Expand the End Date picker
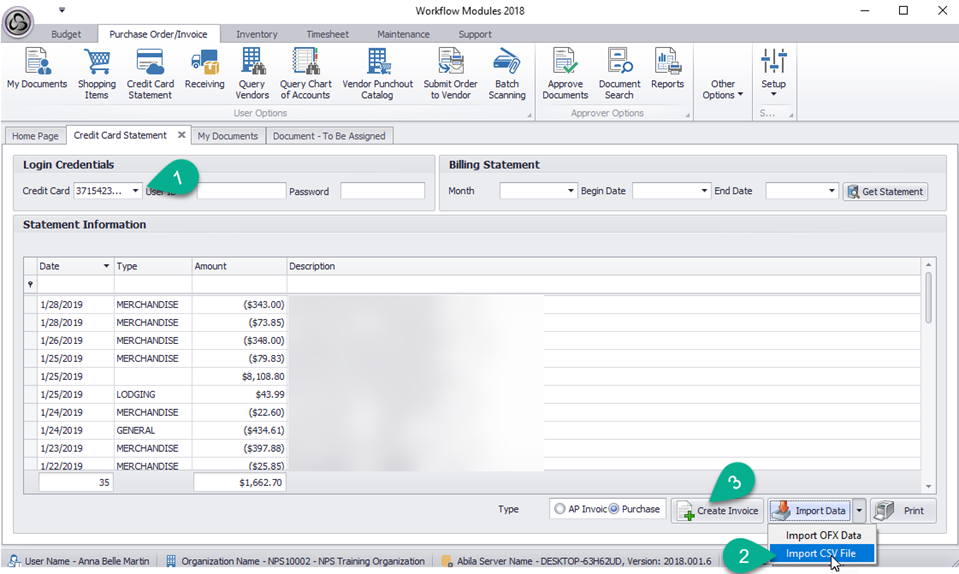Image resolution: width=959 pixels, height=574 pixels. pyautogui.click(x=831, y=191)
